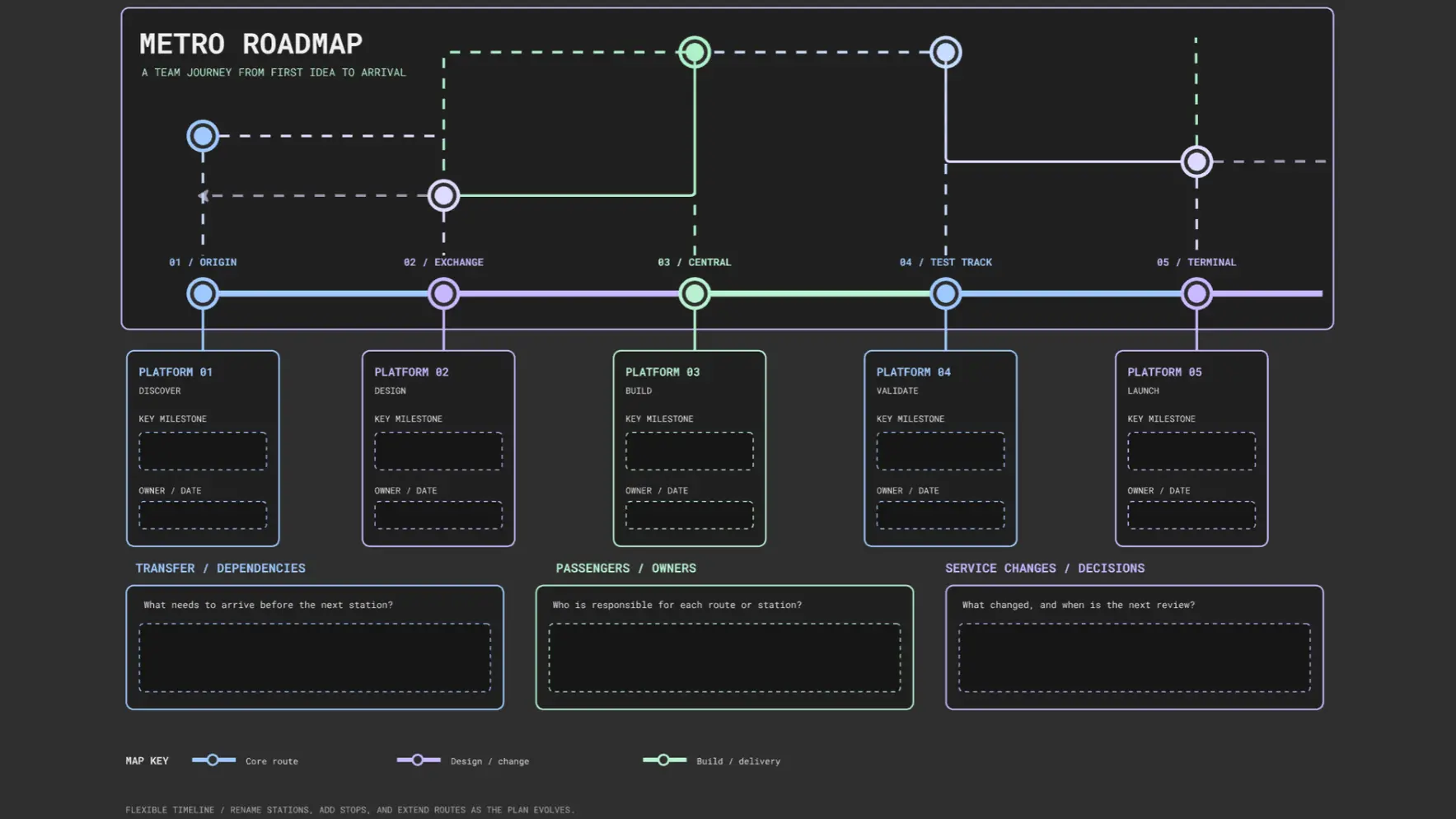Click the Passengers / Owners text area
Image resolution: width=1456 pixels, height=819 pixels.
[724, 658]
